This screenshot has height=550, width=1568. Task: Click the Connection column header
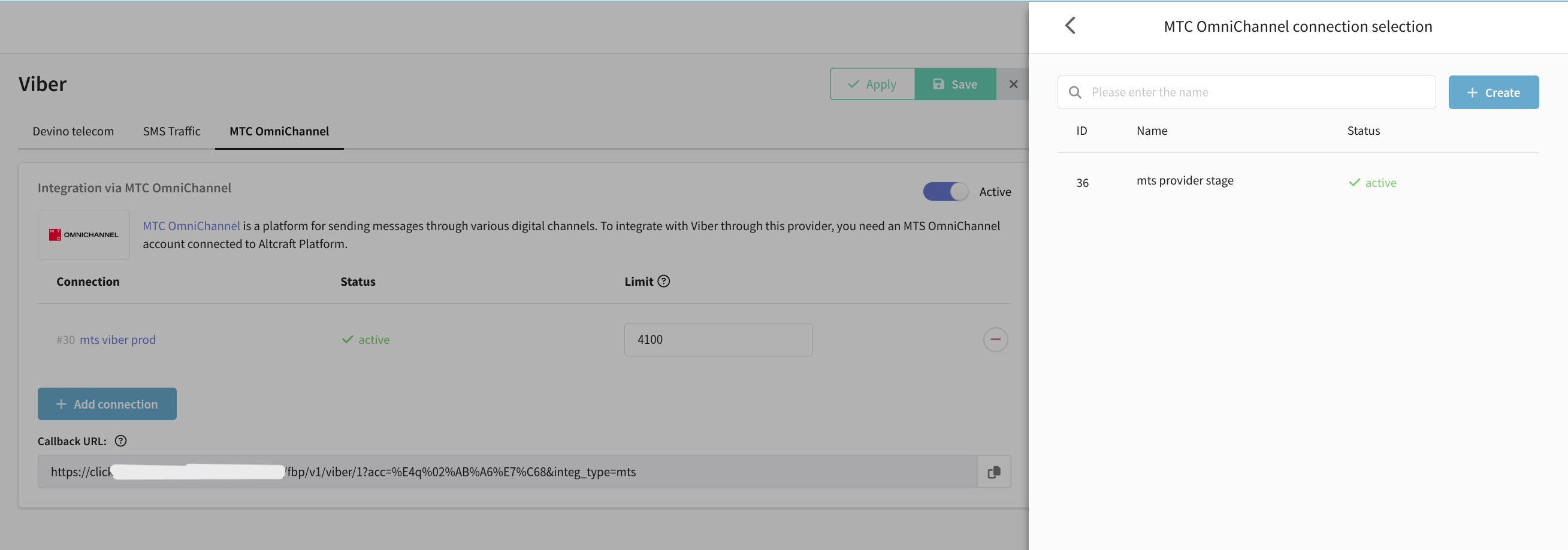(x=87, y=282)
